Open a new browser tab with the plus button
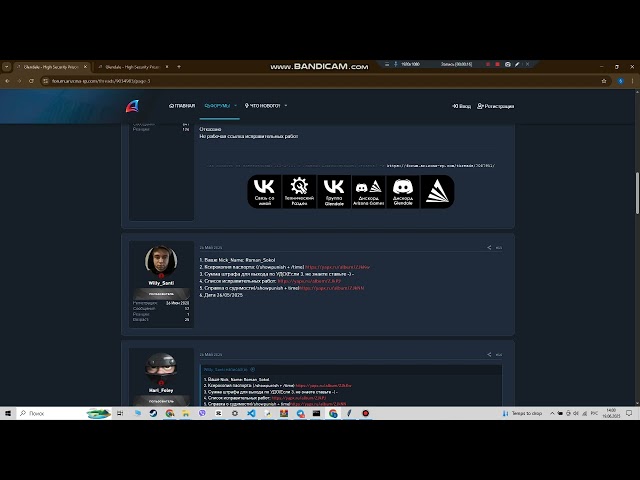This screenshot has width=640, height=480. click(179, 67)
